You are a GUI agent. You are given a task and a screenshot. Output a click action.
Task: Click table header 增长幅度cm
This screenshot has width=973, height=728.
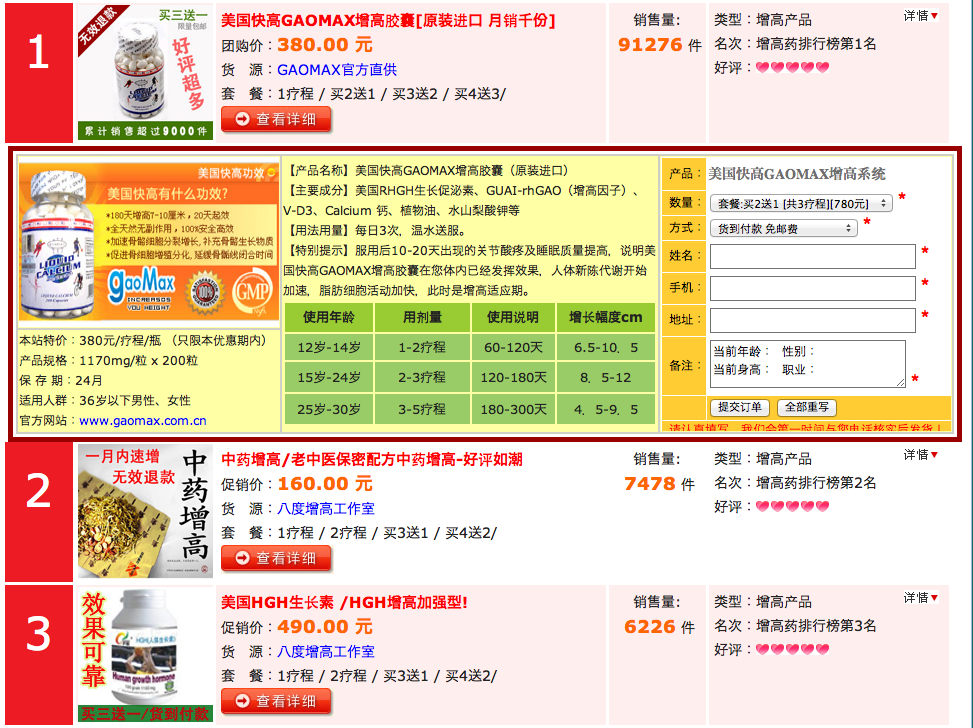[606, 317]
